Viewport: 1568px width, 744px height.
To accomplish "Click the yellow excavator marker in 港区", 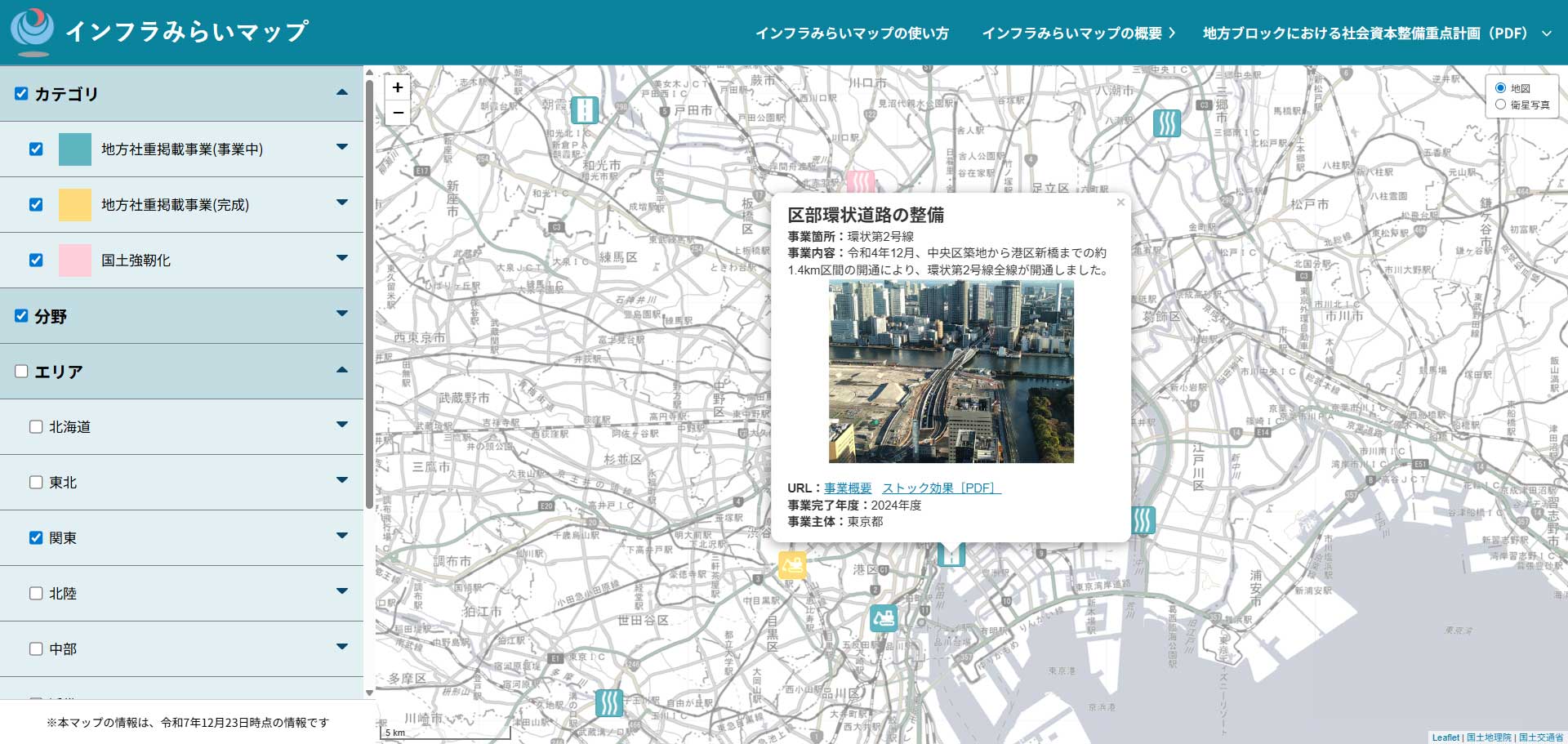I will (x=791, y=564).
